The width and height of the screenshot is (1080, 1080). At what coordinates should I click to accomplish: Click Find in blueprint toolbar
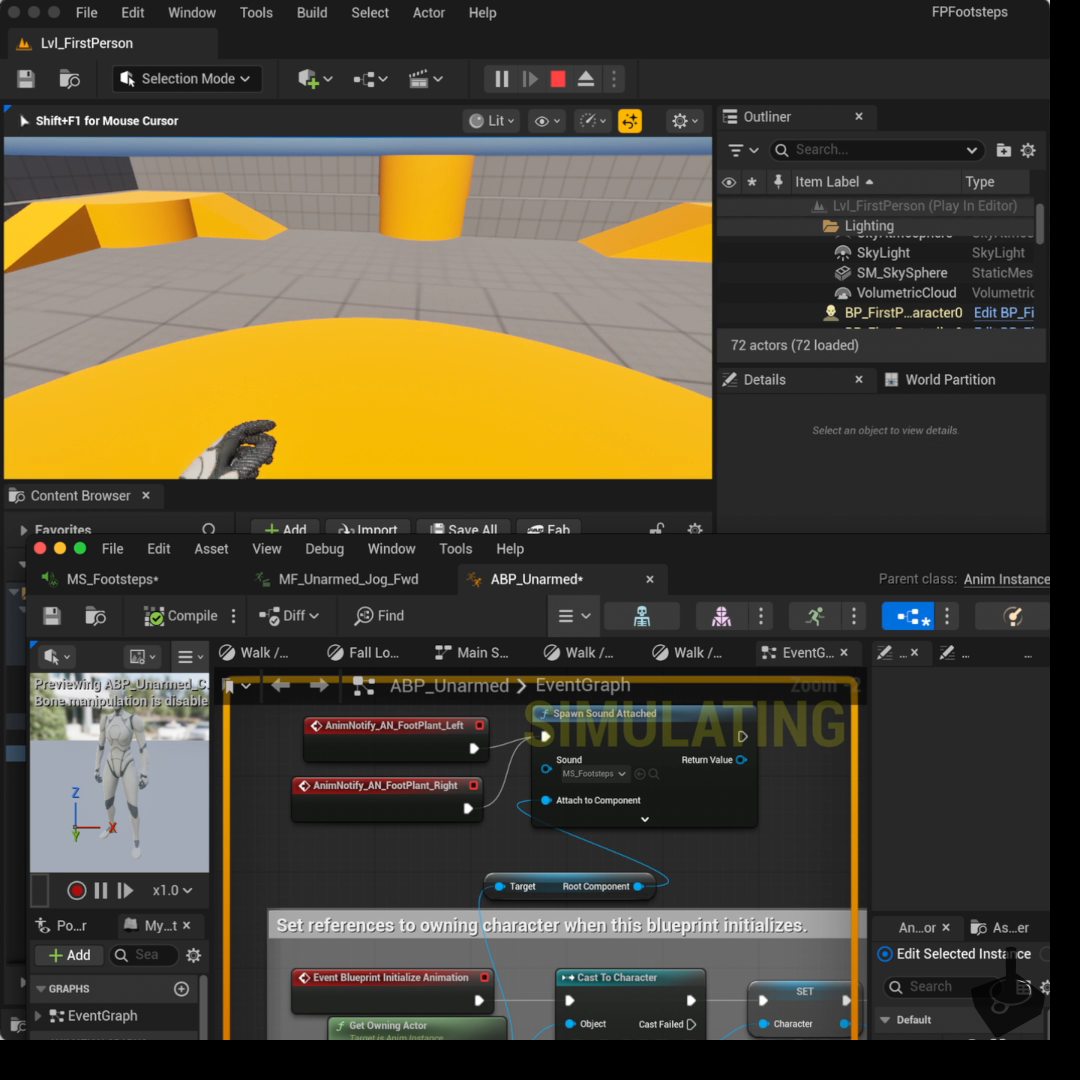(x=380, y=616)
